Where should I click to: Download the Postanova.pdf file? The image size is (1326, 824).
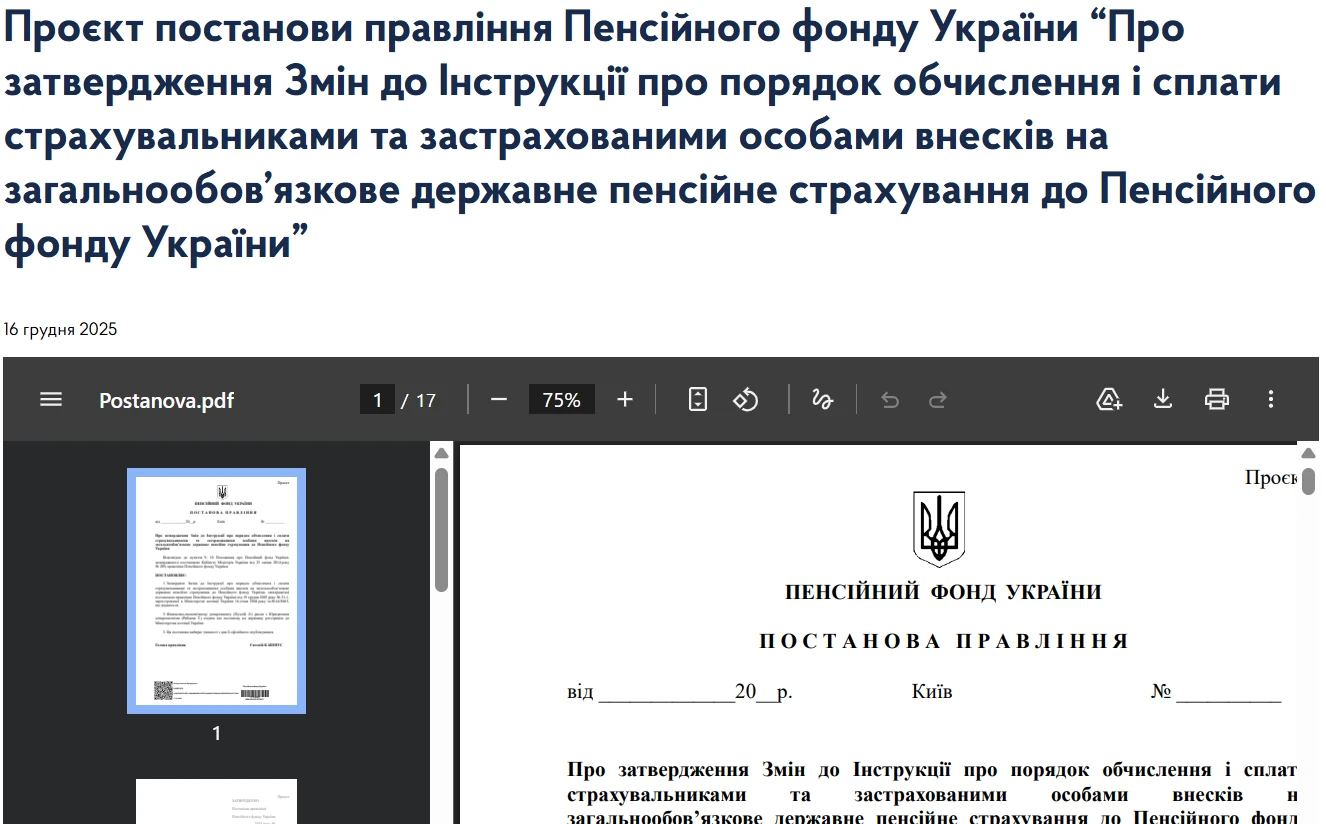[x=1162, y=398]
